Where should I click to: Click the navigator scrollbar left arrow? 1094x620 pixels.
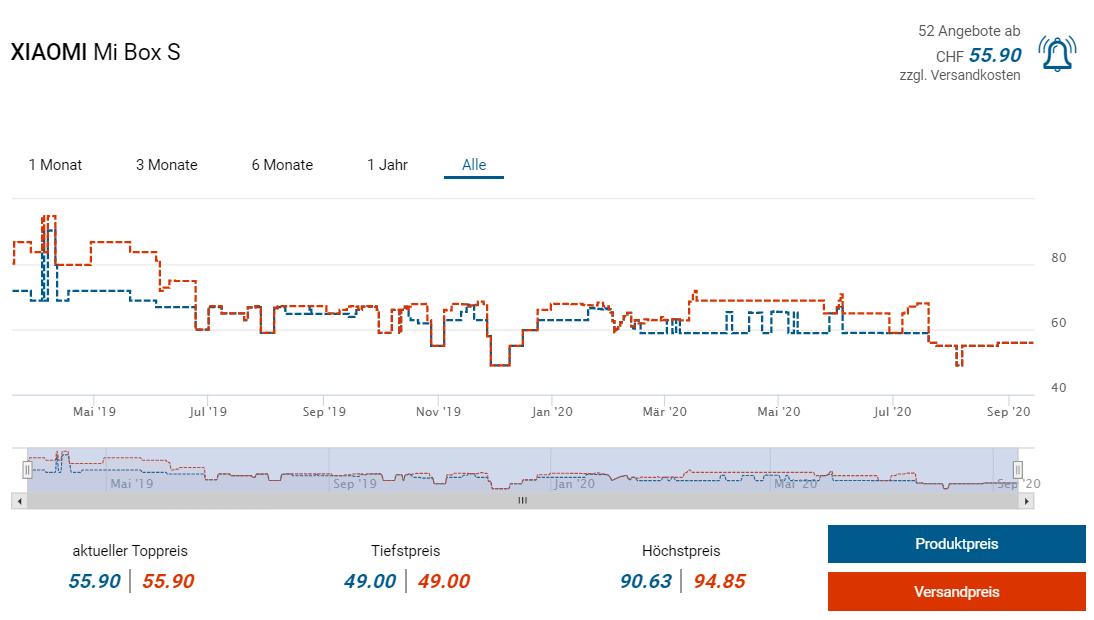(18, 500)
